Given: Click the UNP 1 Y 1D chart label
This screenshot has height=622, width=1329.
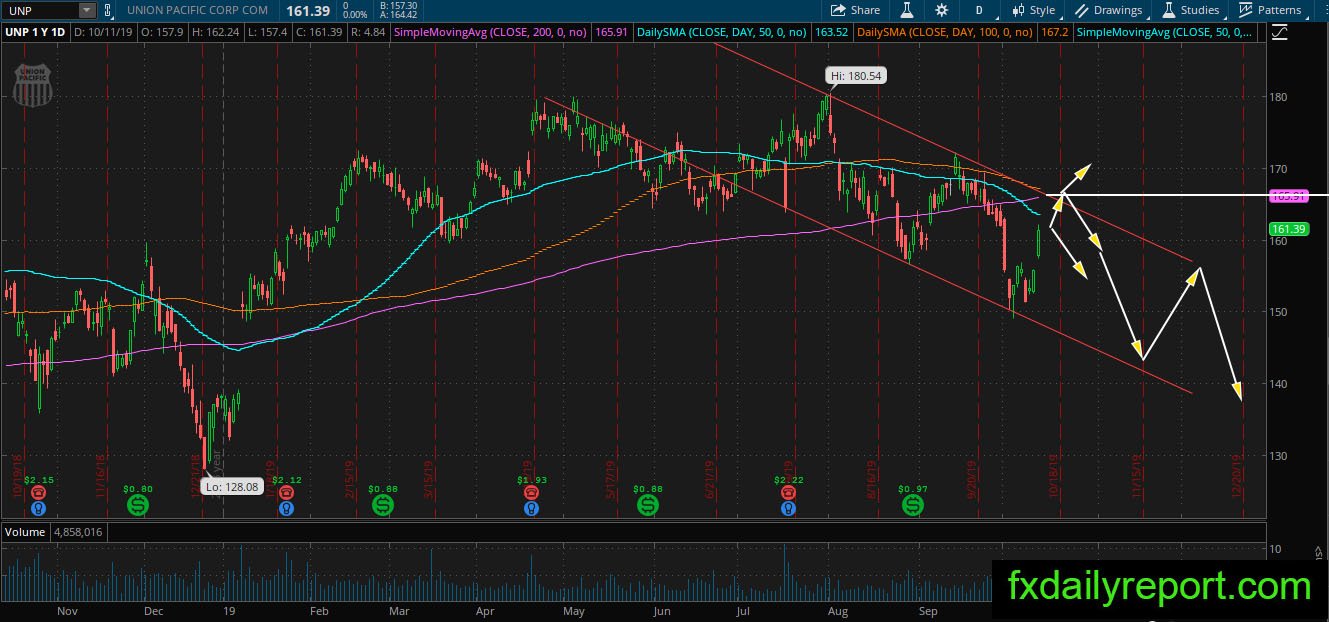Looking at the screenshot, I should point(38,32).
